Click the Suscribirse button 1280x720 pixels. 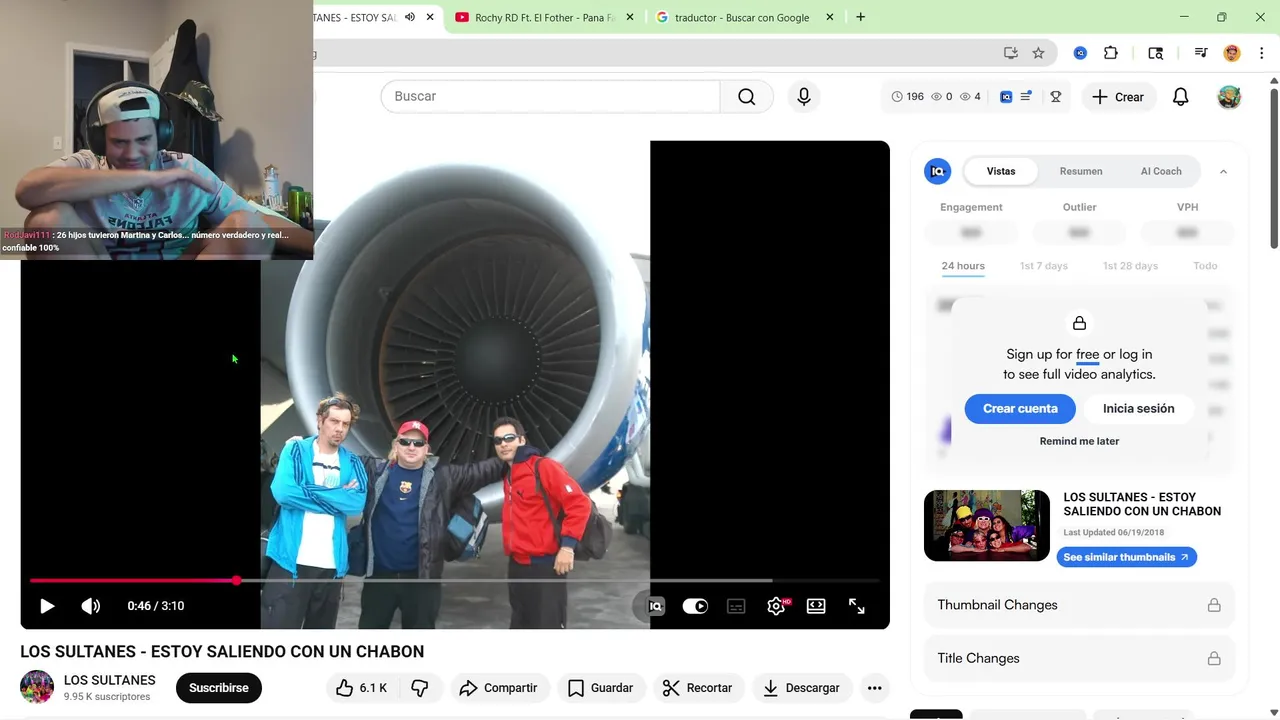coord(219,688)
